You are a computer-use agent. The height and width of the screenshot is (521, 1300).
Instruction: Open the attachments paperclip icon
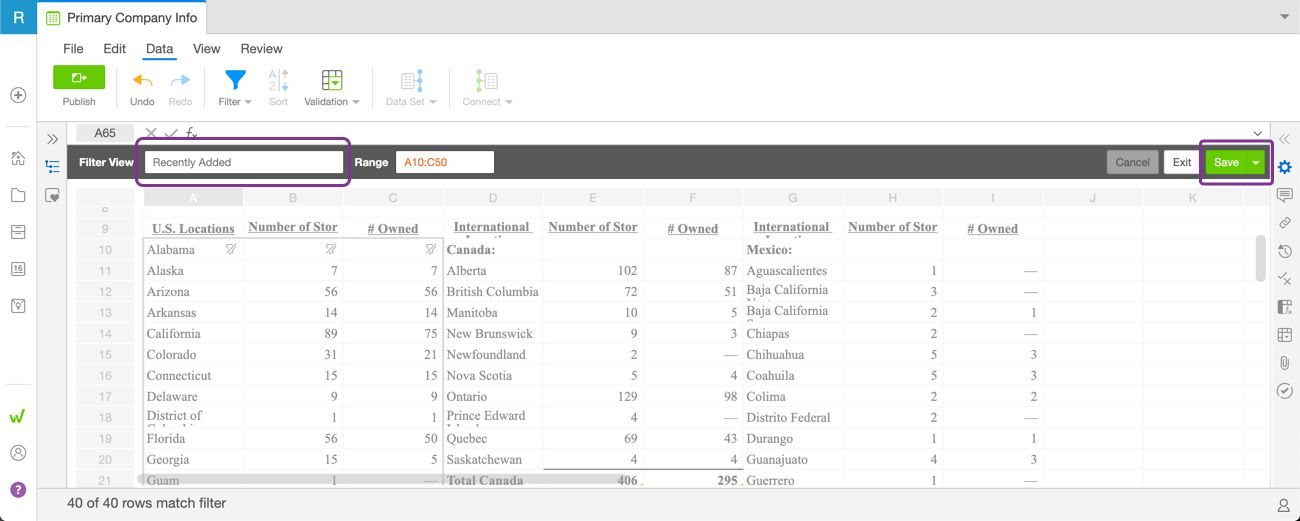(x=1285, y=363)
